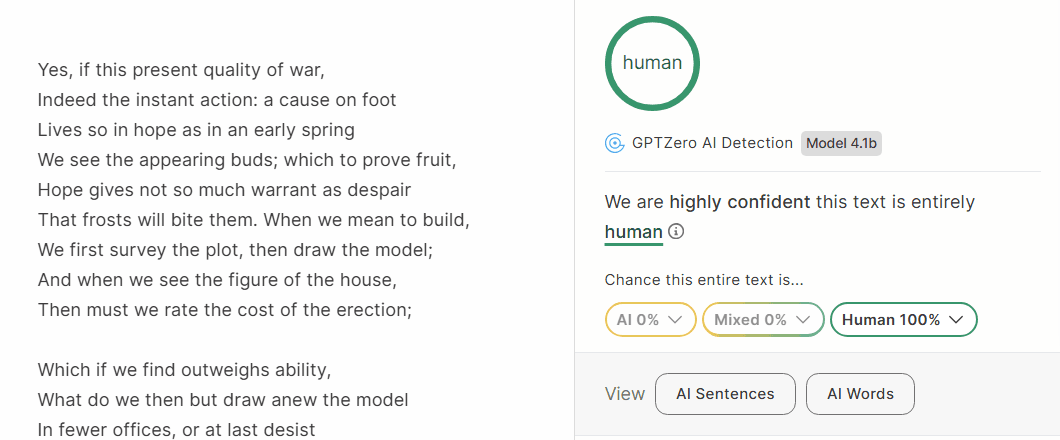
Task: Show the AI Sentences view
Action: tap(725, 394)
